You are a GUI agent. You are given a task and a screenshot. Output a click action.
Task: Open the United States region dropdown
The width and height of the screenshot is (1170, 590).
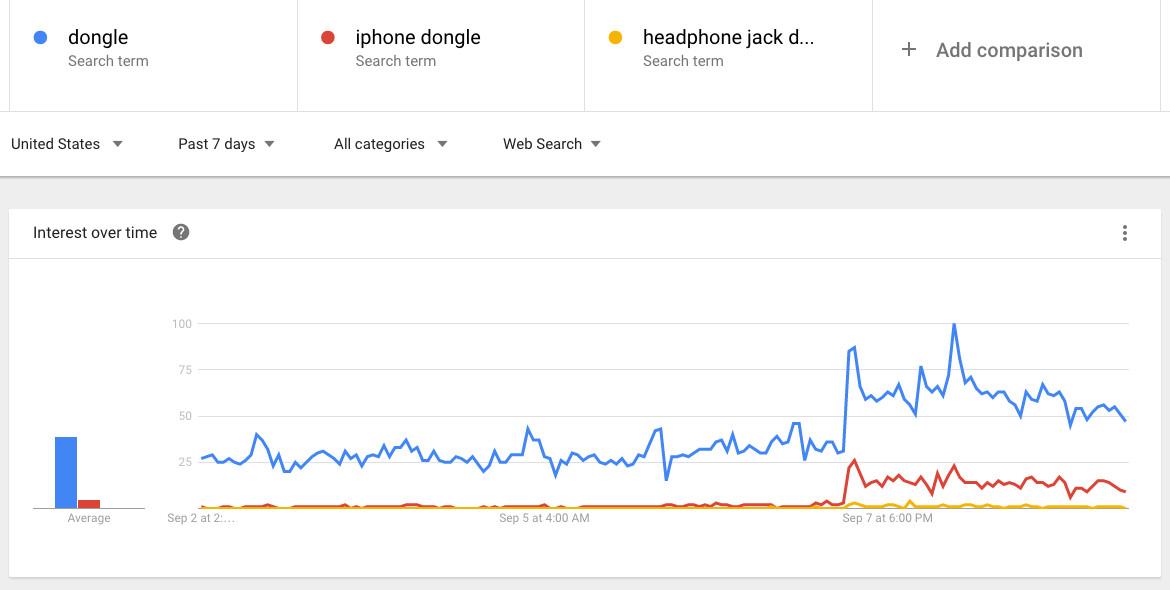(67, 144)
